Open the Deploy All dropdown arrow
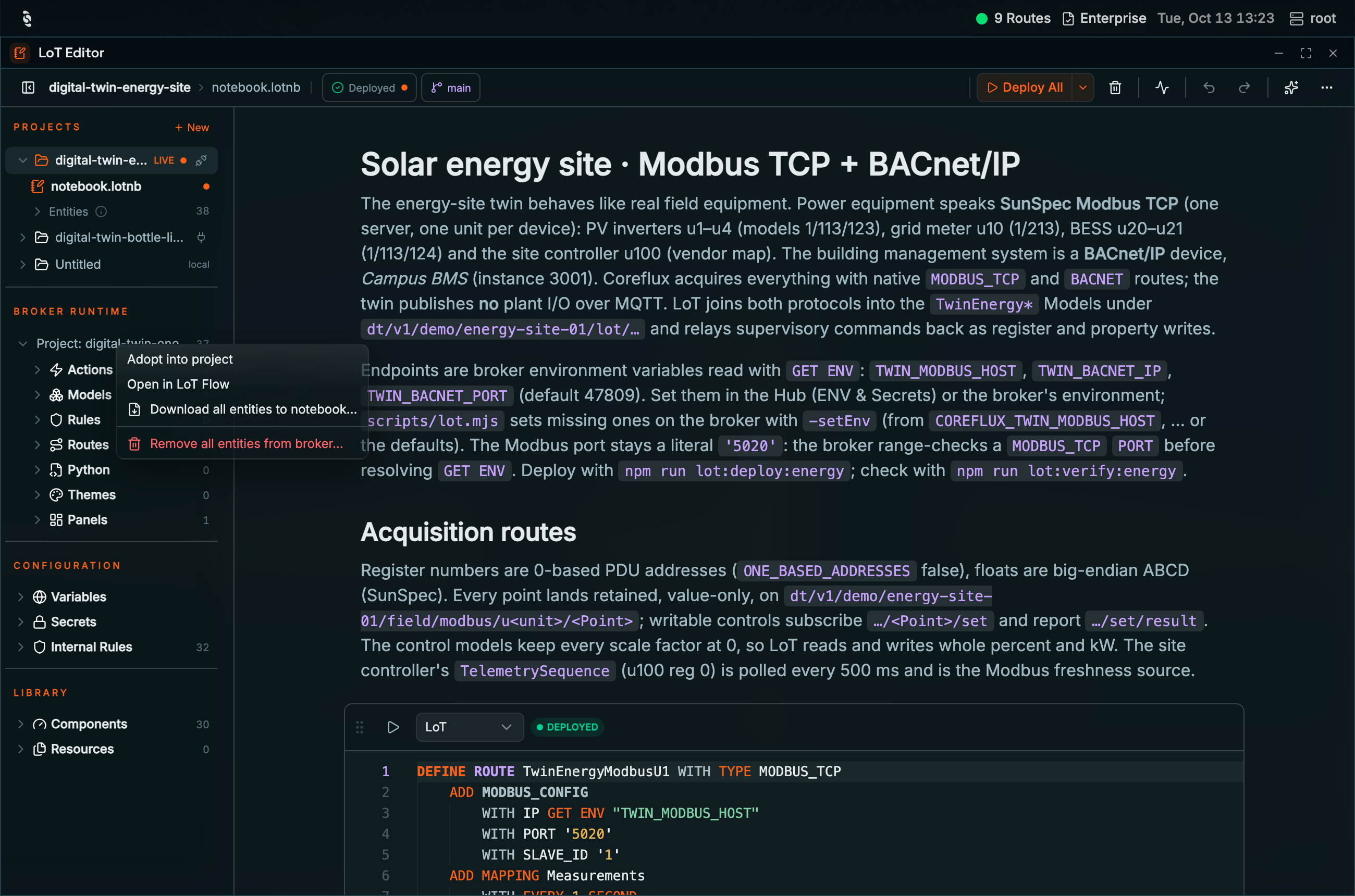The width and height of the screenshot is (1355, 896). pos(1083,88)
